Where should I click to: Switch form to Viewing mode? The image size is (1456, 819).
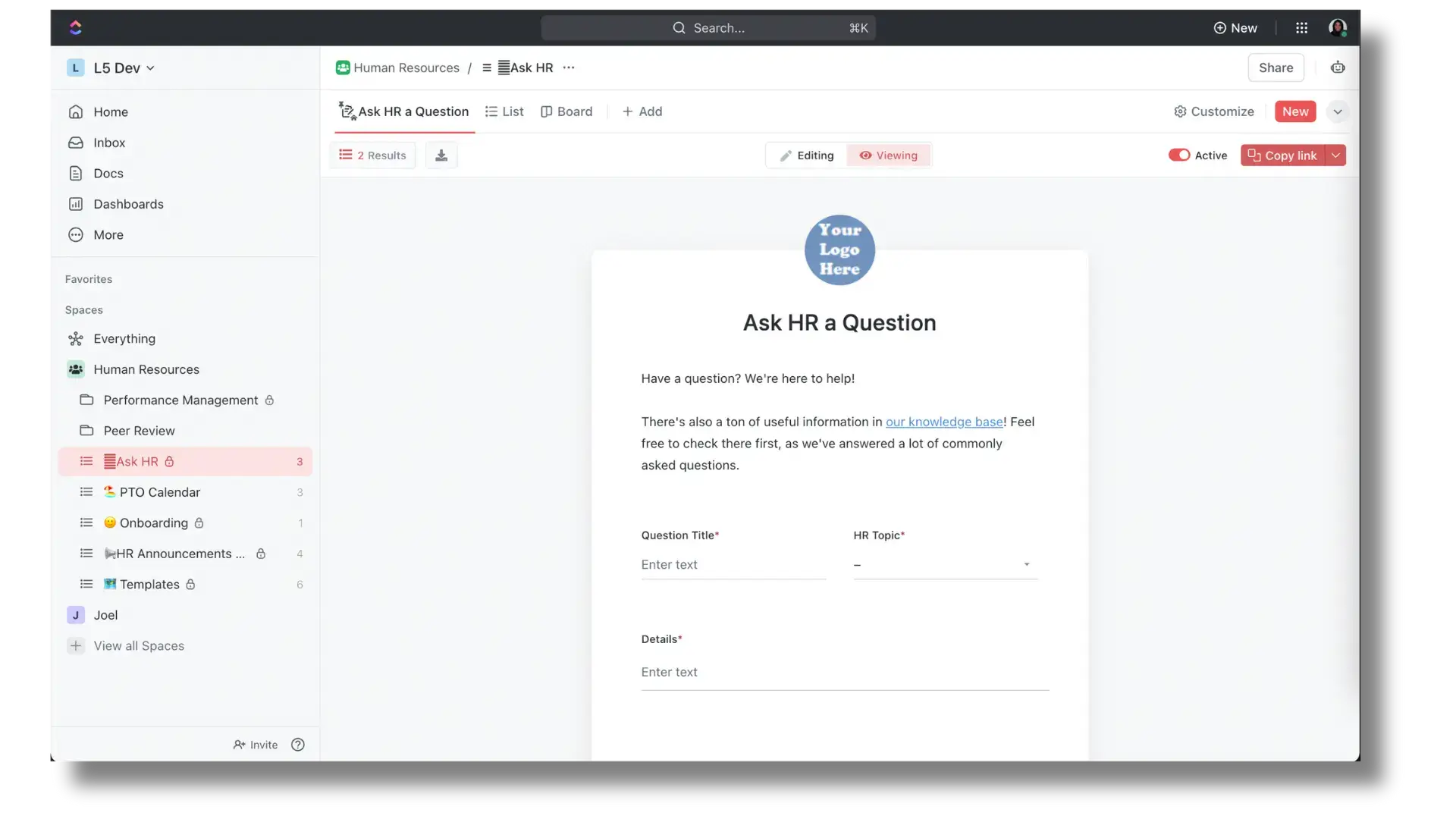[x=888, y=155]
